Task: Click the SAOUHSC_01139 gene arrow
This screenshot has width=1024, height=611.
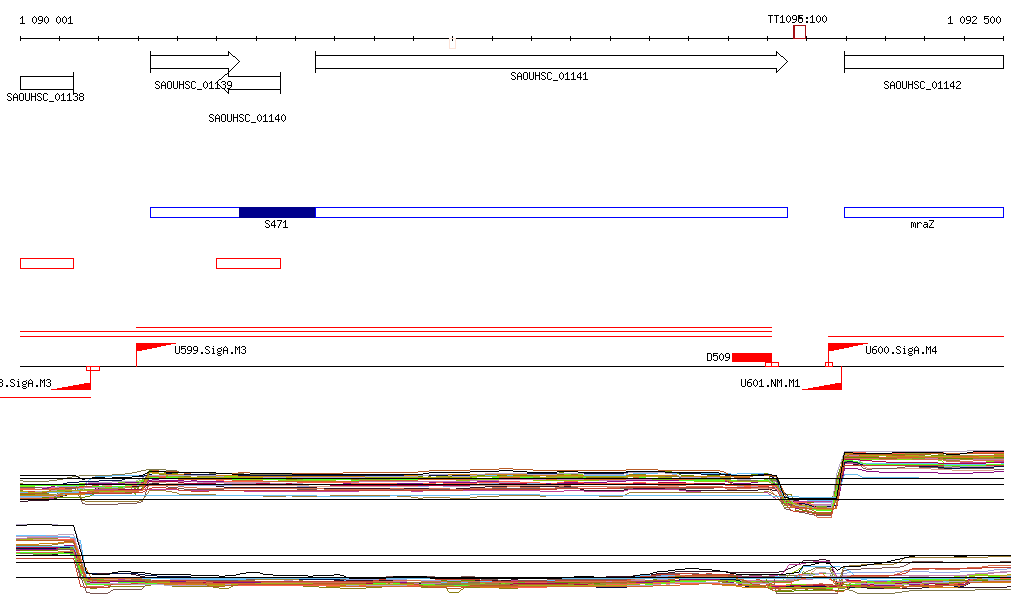Action: [194, 62]
